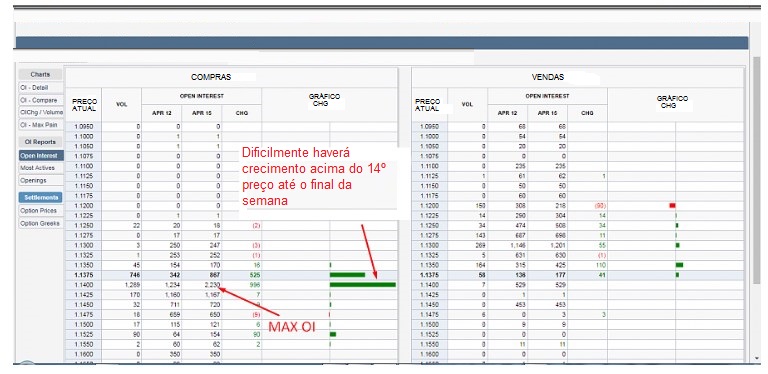Image resolution: width=768 pixels, height=374 pixels.
Task: Click the APR 12 header in Compras
Action: [162, 113]
